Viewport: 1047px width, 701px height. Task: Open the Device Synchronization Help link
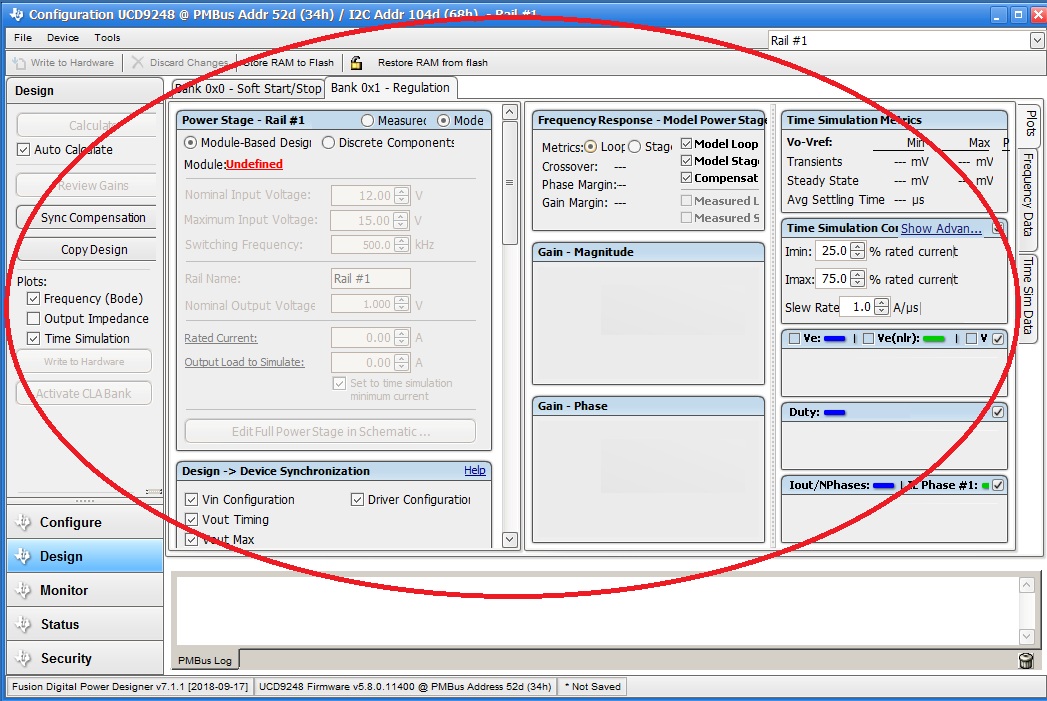475,470
